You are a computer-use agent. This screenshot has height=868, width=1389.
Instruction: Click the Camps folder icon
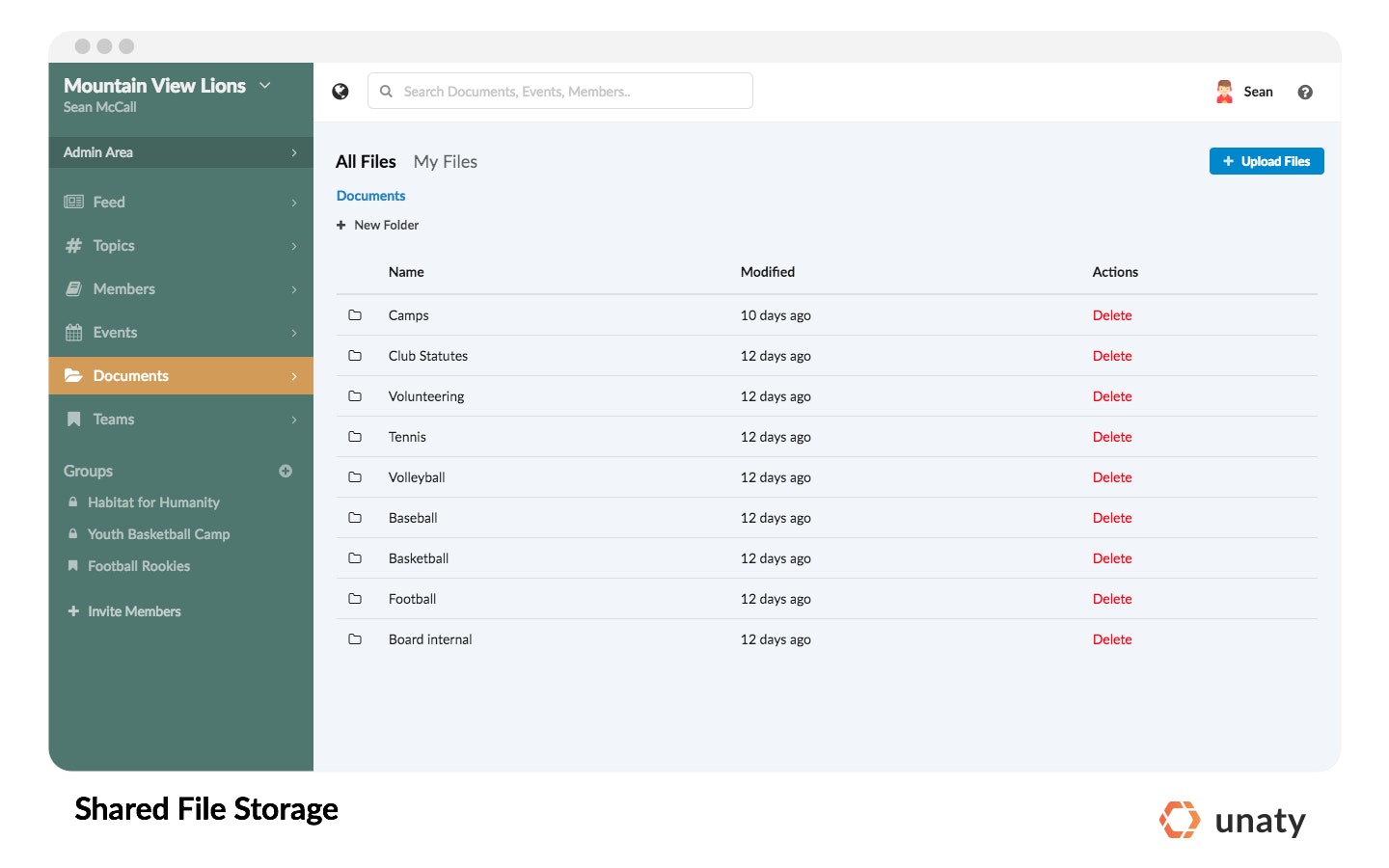[355, 315]
